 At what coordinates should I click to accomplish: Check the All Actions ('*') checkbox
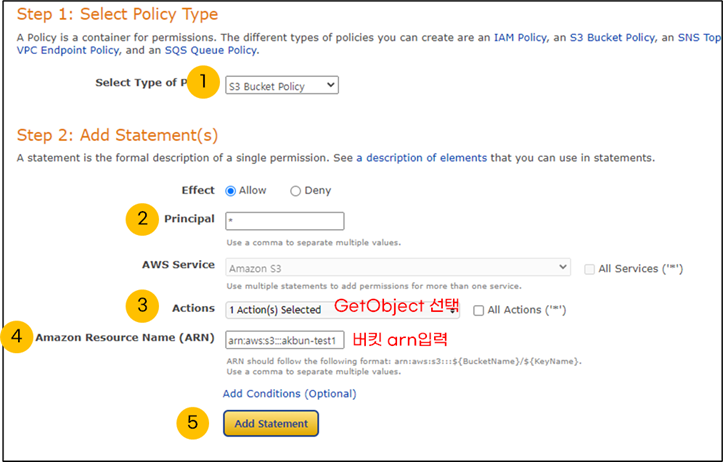479,310
